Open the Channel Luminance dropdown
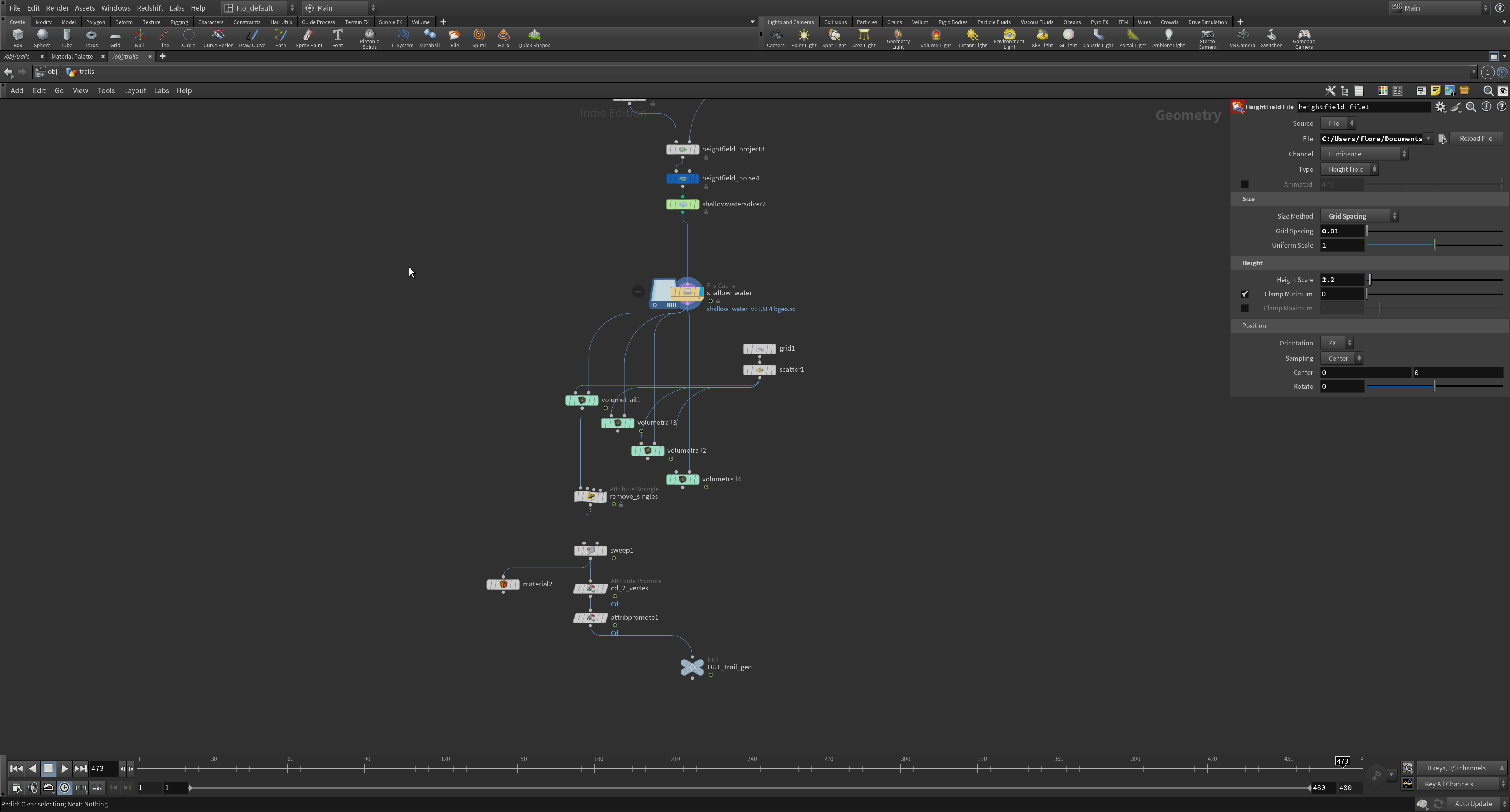 [x=1363, y=154]
